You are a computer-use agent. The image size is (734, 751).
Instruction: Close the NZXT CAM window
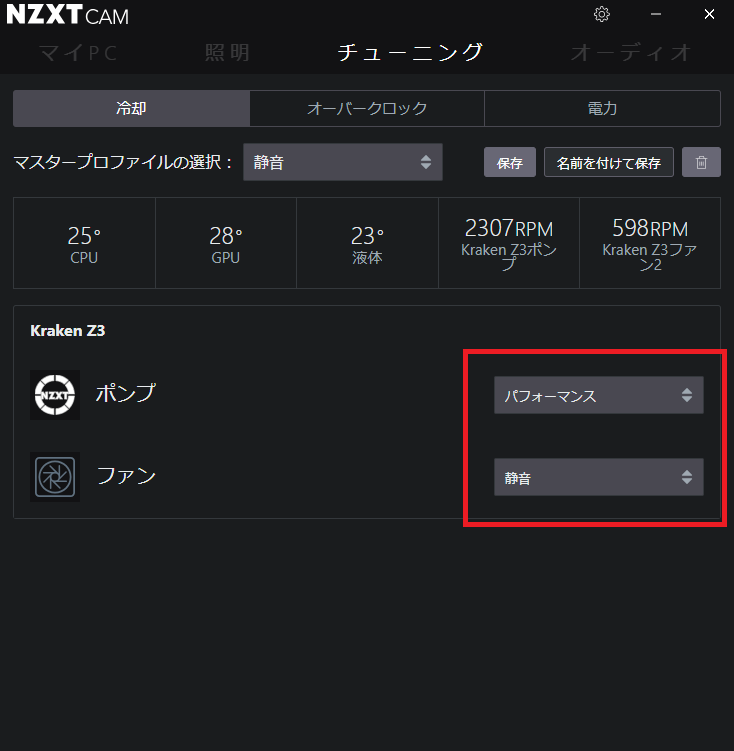tap(709, 14)
